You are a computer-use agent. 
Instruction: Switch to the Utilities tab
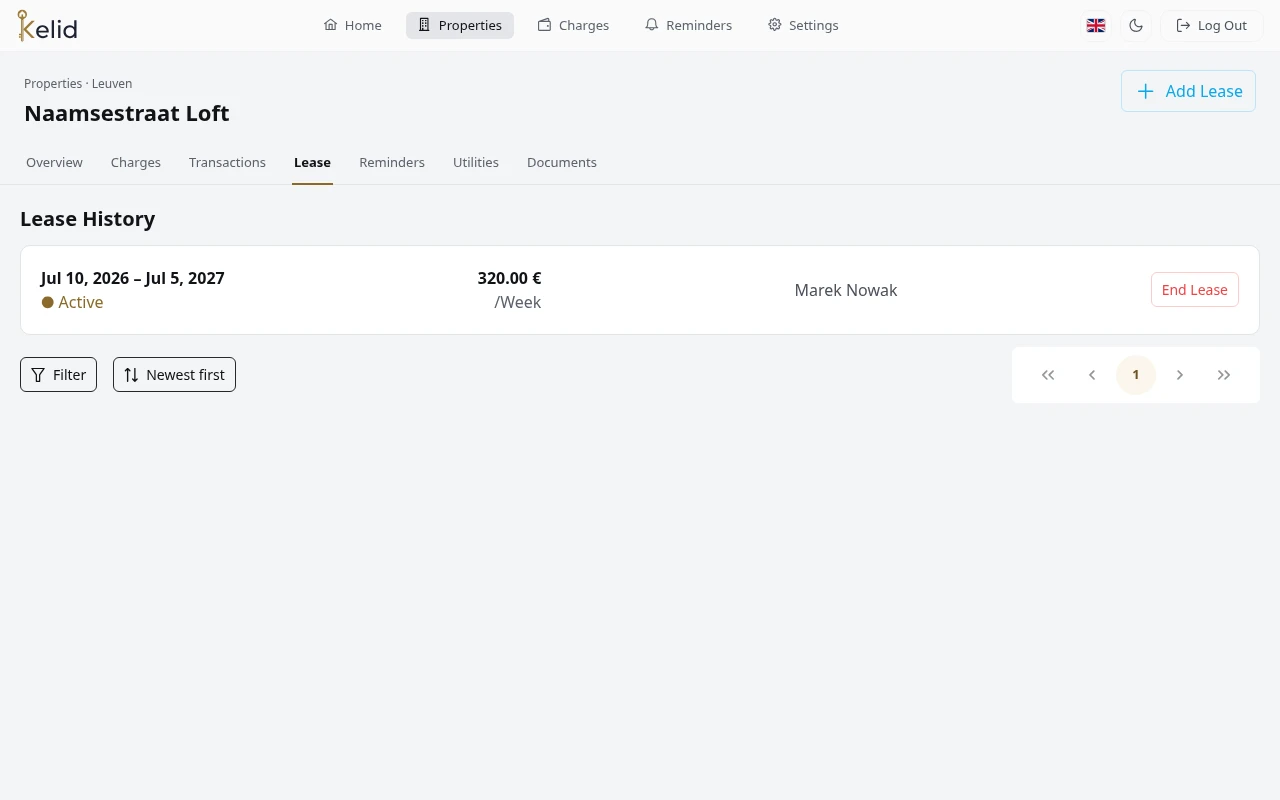(x=476, y=162)
